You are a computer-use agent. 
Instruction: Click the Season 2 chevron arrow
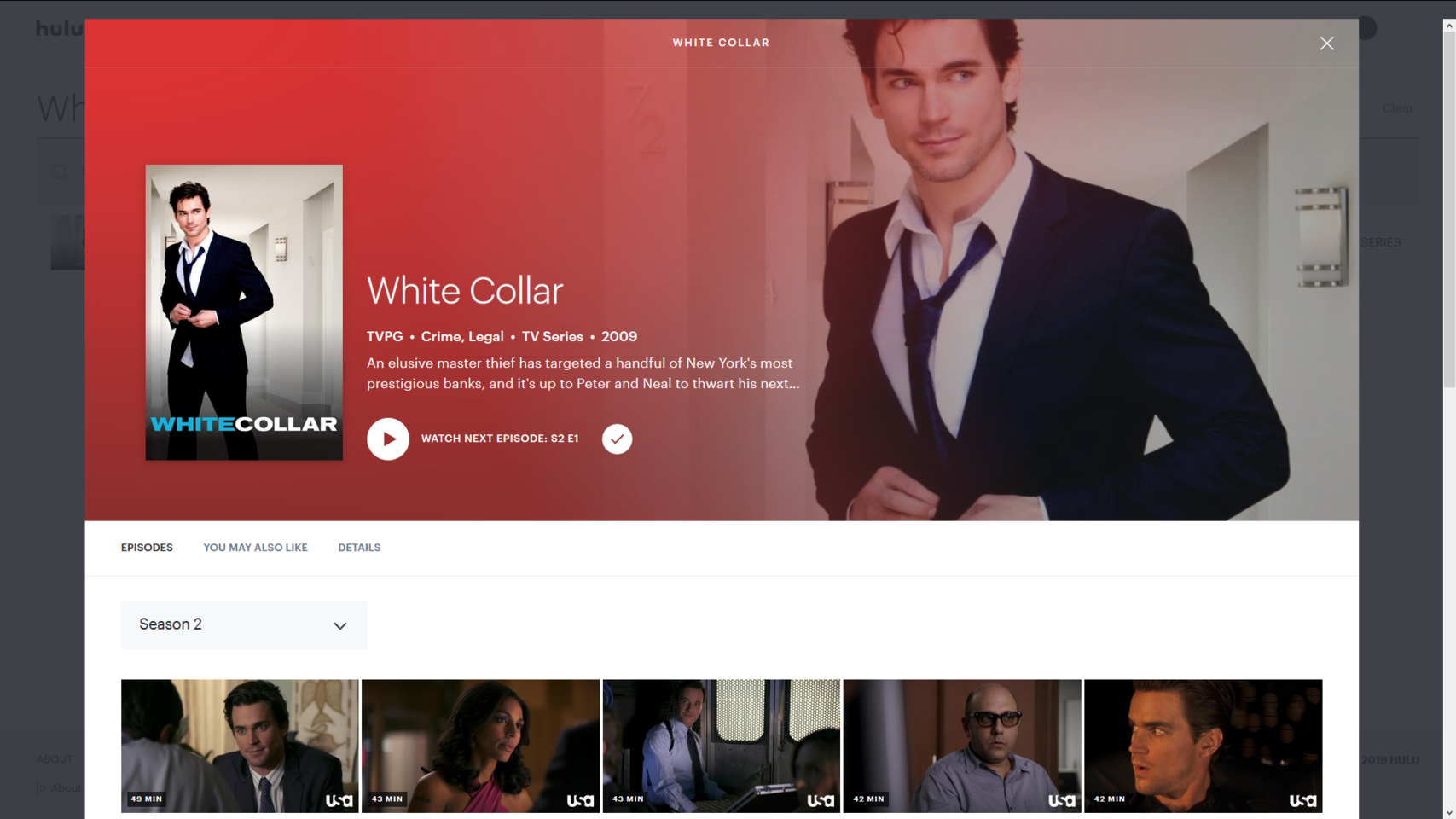click(x=340, y=625)
